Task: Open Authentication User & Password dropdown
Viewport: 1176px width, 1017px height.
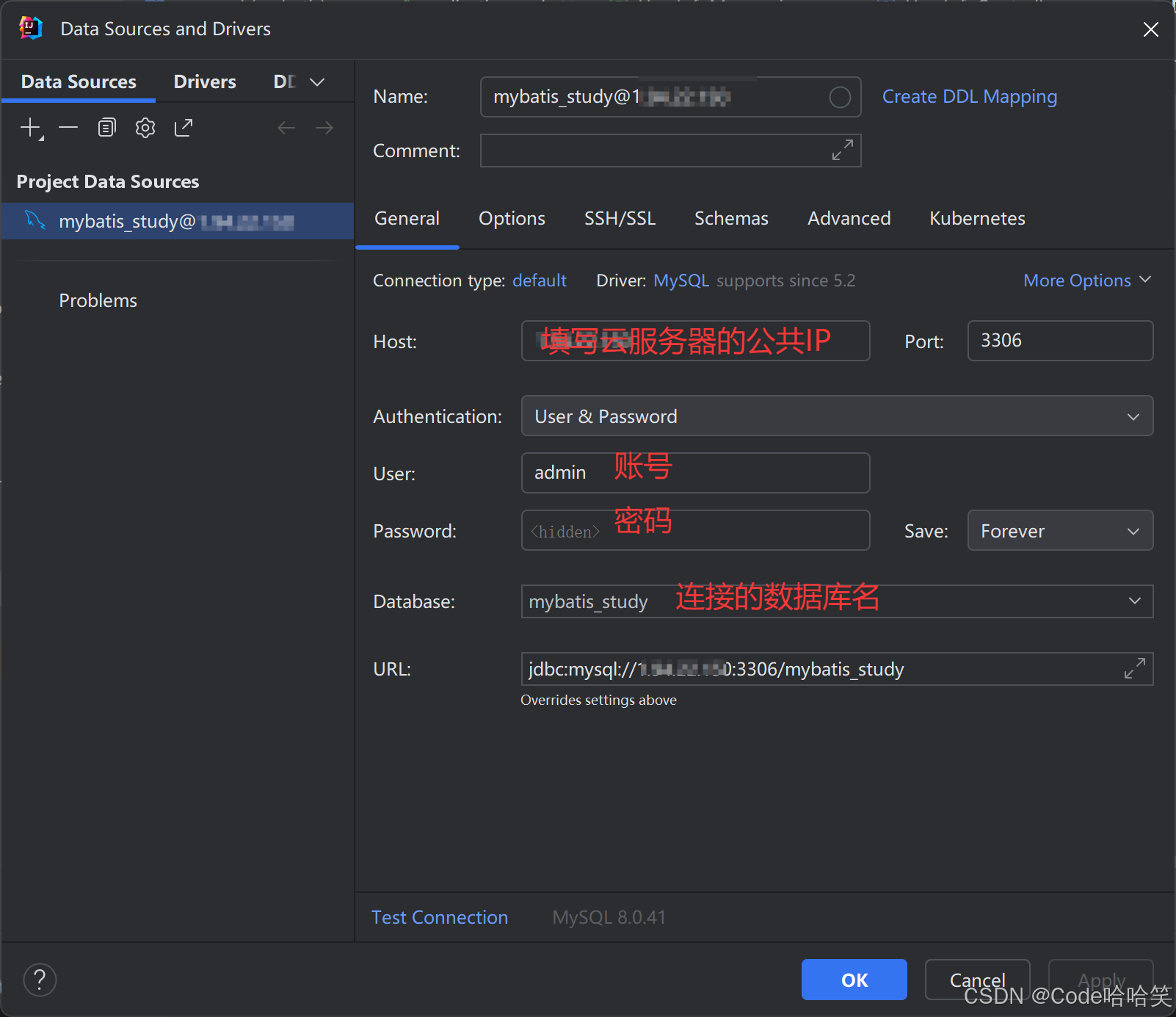Action: [837, 416]
